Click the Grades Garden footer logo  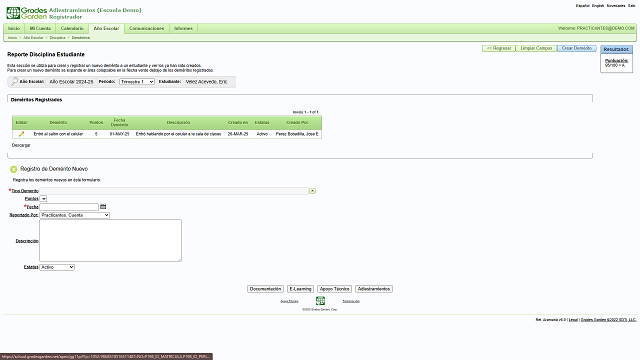[x=320, y=301]
